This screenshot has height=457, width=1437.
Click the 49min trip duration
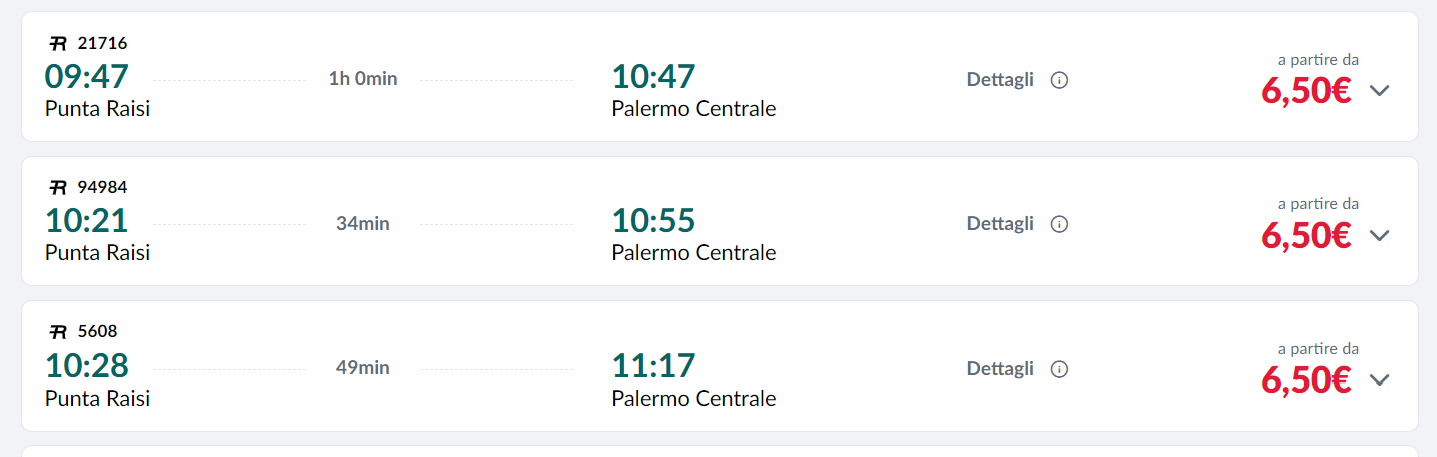tap(362, 368)
